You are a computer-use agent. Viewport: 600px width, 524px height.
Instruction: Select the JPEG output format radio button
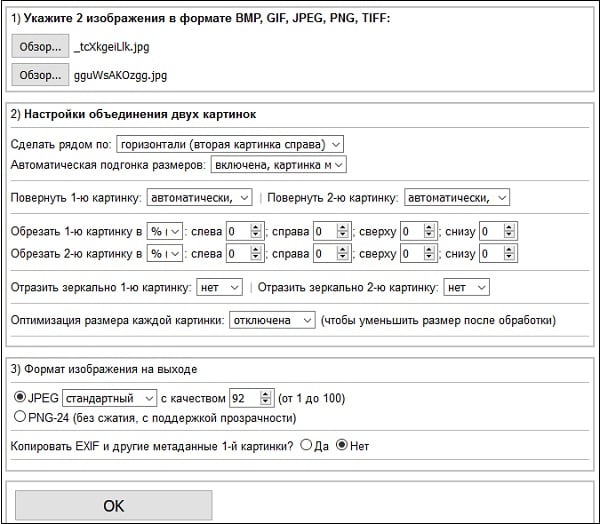[21, 398]
